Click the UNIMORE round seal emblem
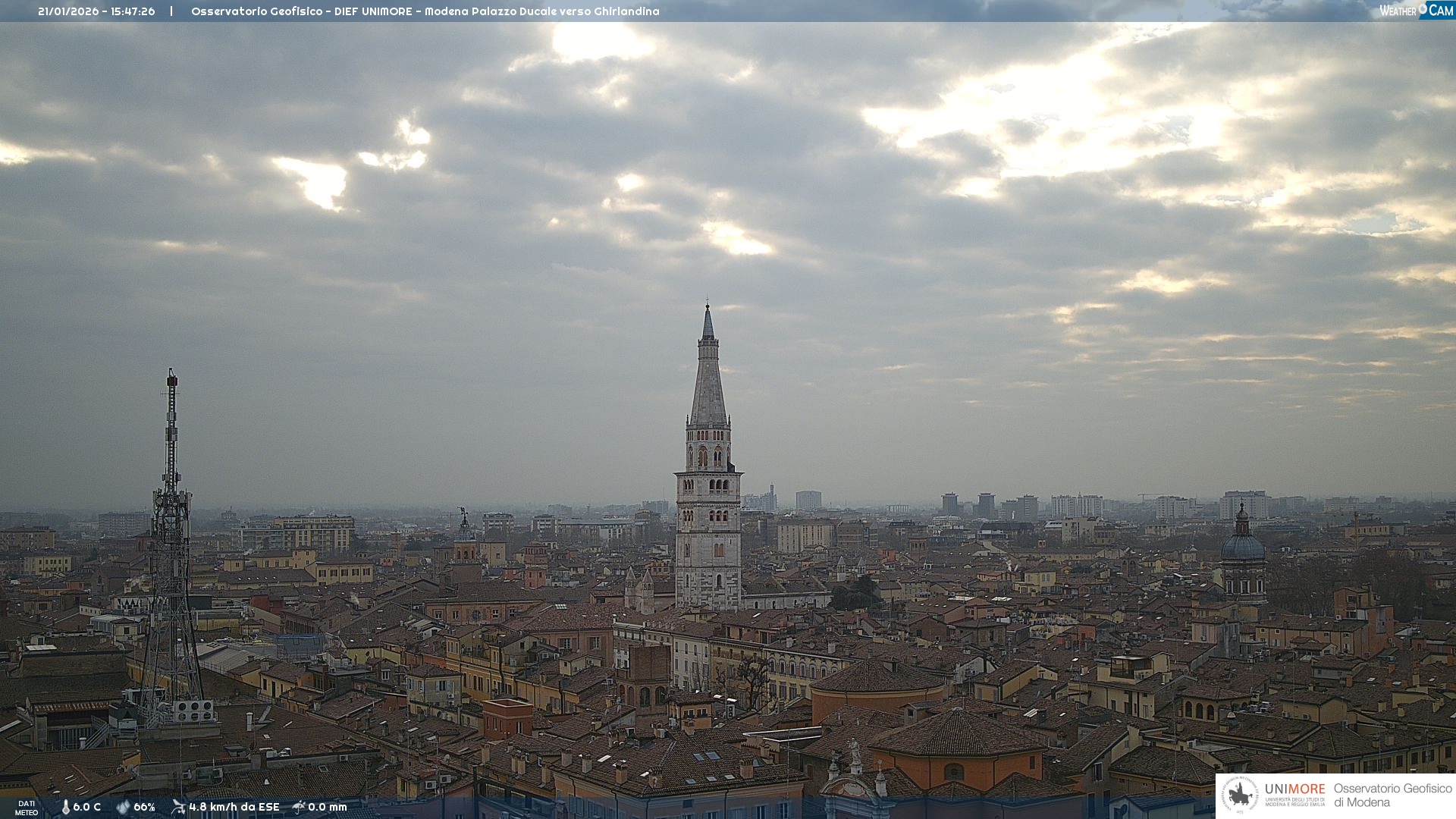Image resolution: width=1456 pixels, height=819 pixels. [1240, 795]
